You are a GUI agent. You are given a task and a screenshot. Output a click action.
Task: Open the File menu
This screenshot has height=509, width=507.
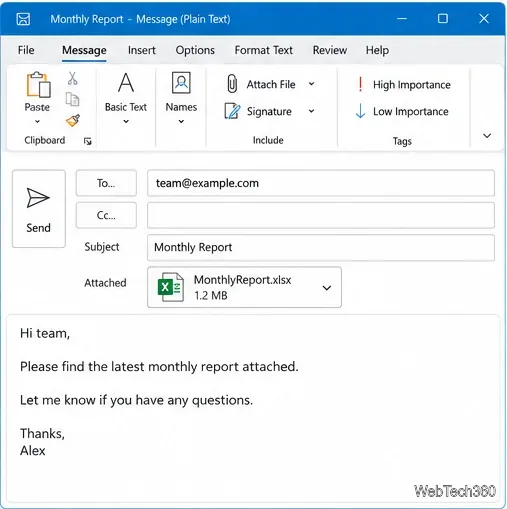(x=26, y=50)
